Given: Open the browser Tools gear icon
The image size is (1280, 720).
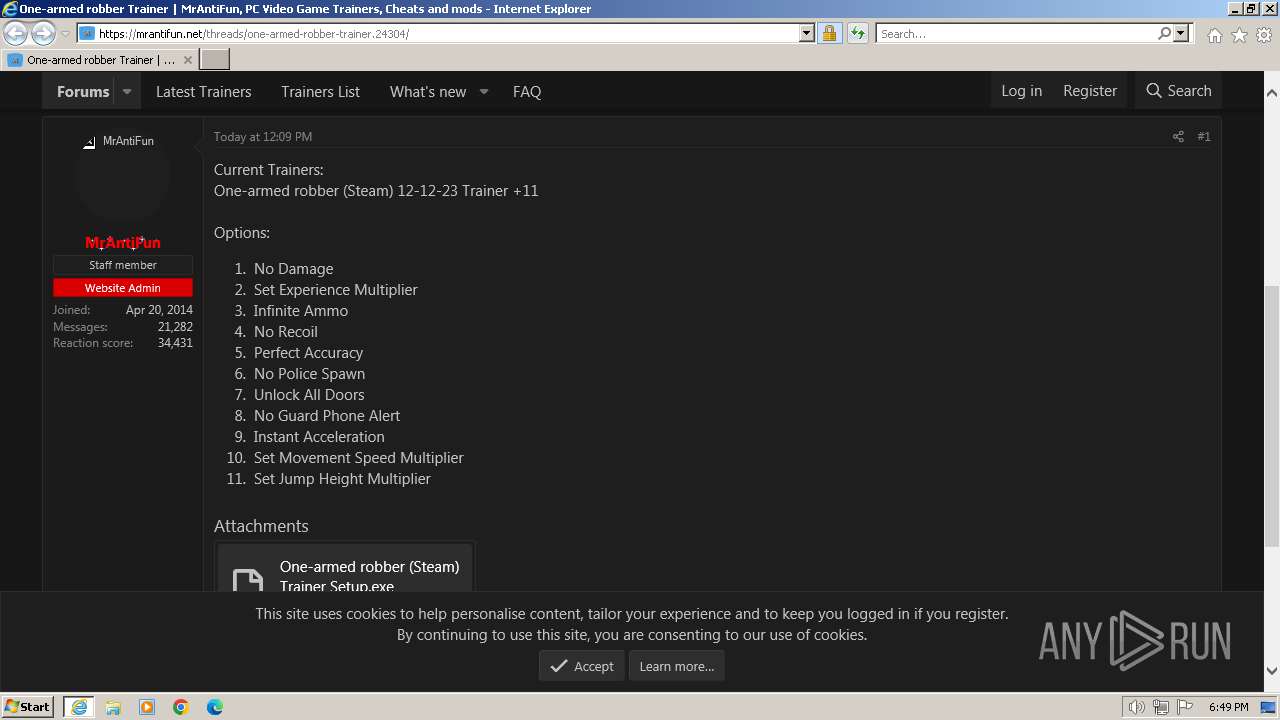Looking at the screenshot, I should point(1264,35).
